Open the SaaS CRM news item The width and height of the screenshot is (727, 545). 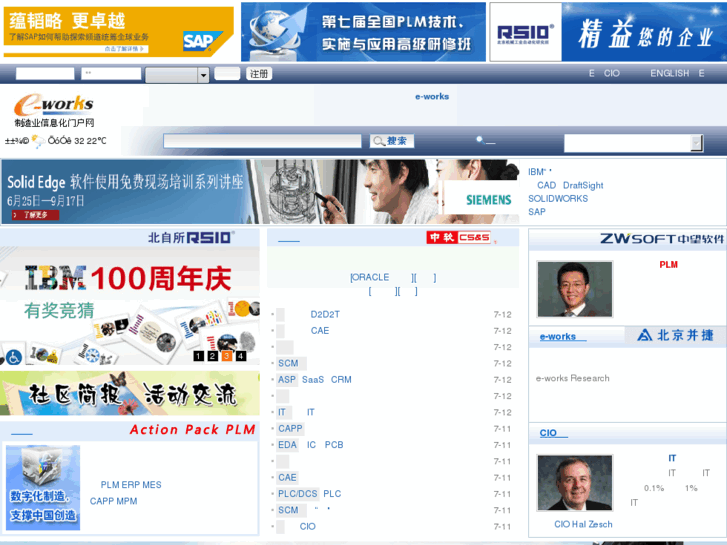pyautogui.click(x=326, y=379)
